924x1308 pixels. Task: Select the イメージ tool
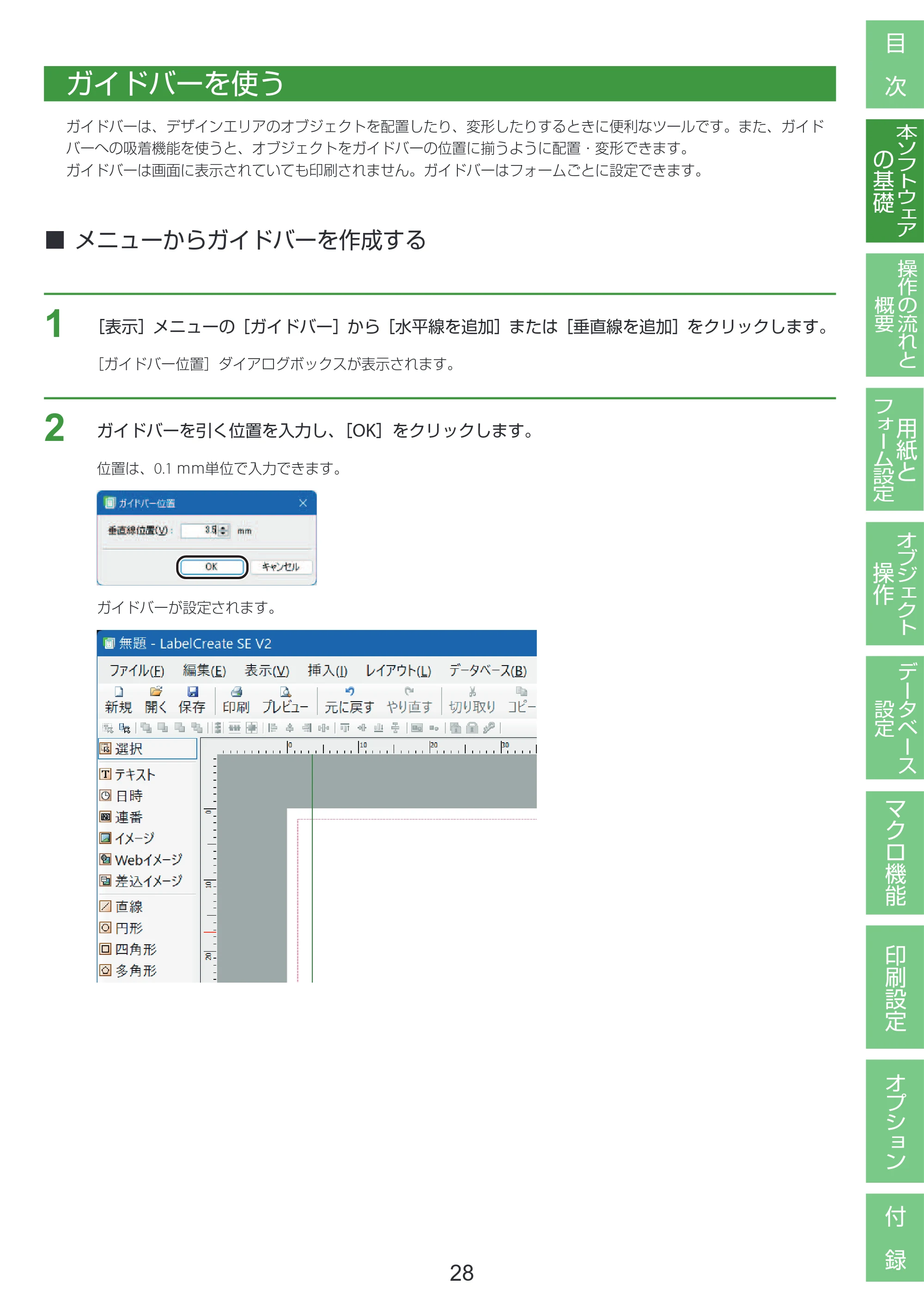(127, 838)
